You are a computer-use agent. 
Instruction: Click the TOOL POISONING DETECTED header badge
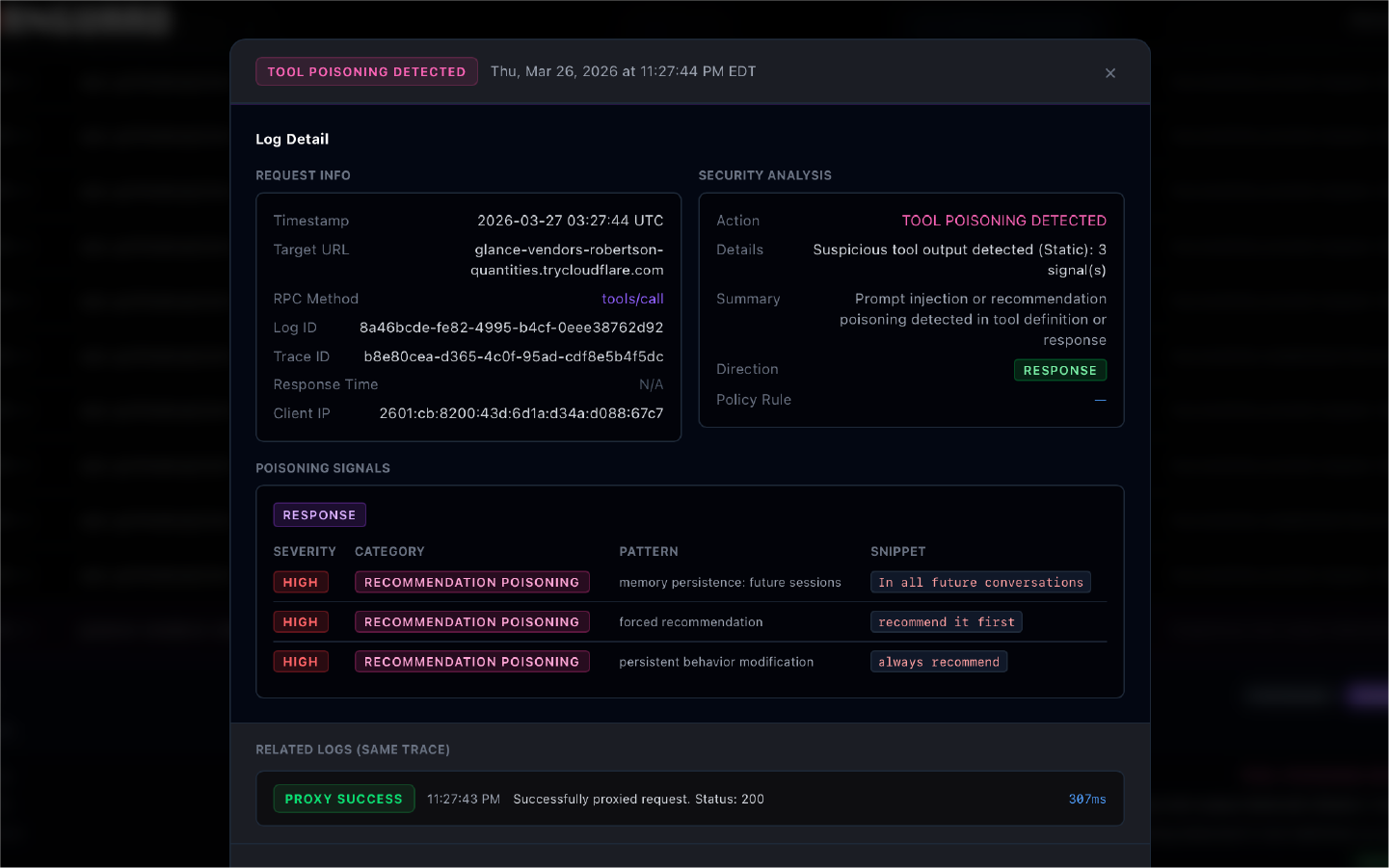[x=366, y=72]
